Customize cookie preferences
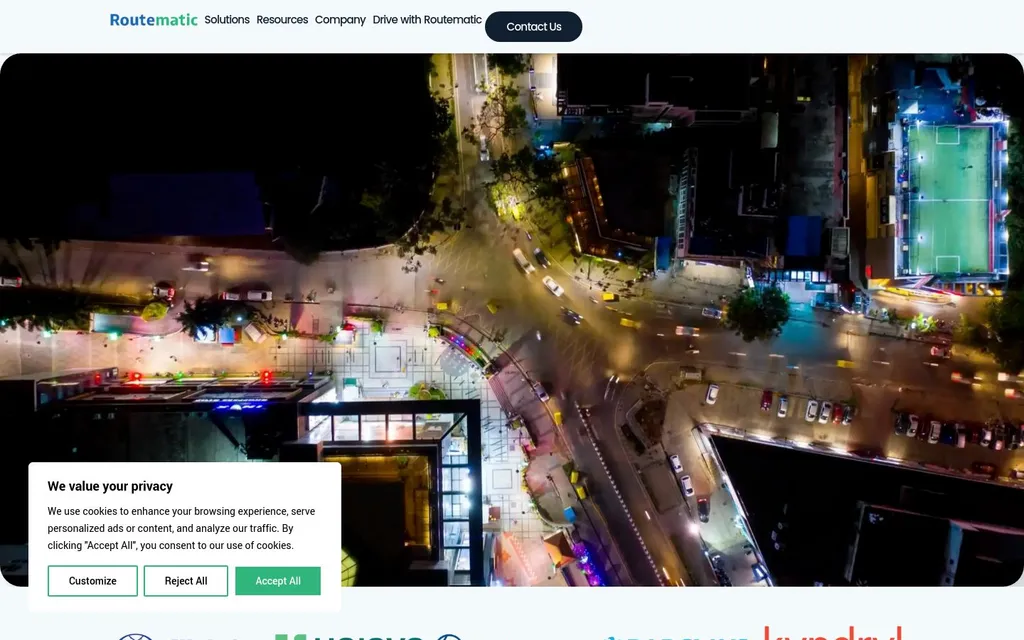The width and height of the screenshot is (1024, 640). (x=92, y=581)
